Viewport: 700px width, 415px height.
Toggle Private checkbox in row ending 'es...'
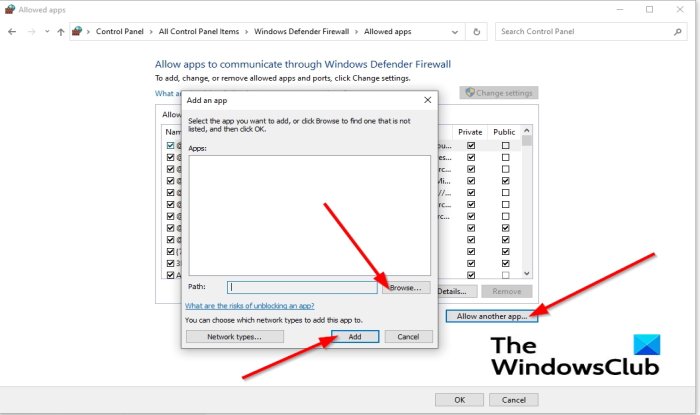pos(471,157)
